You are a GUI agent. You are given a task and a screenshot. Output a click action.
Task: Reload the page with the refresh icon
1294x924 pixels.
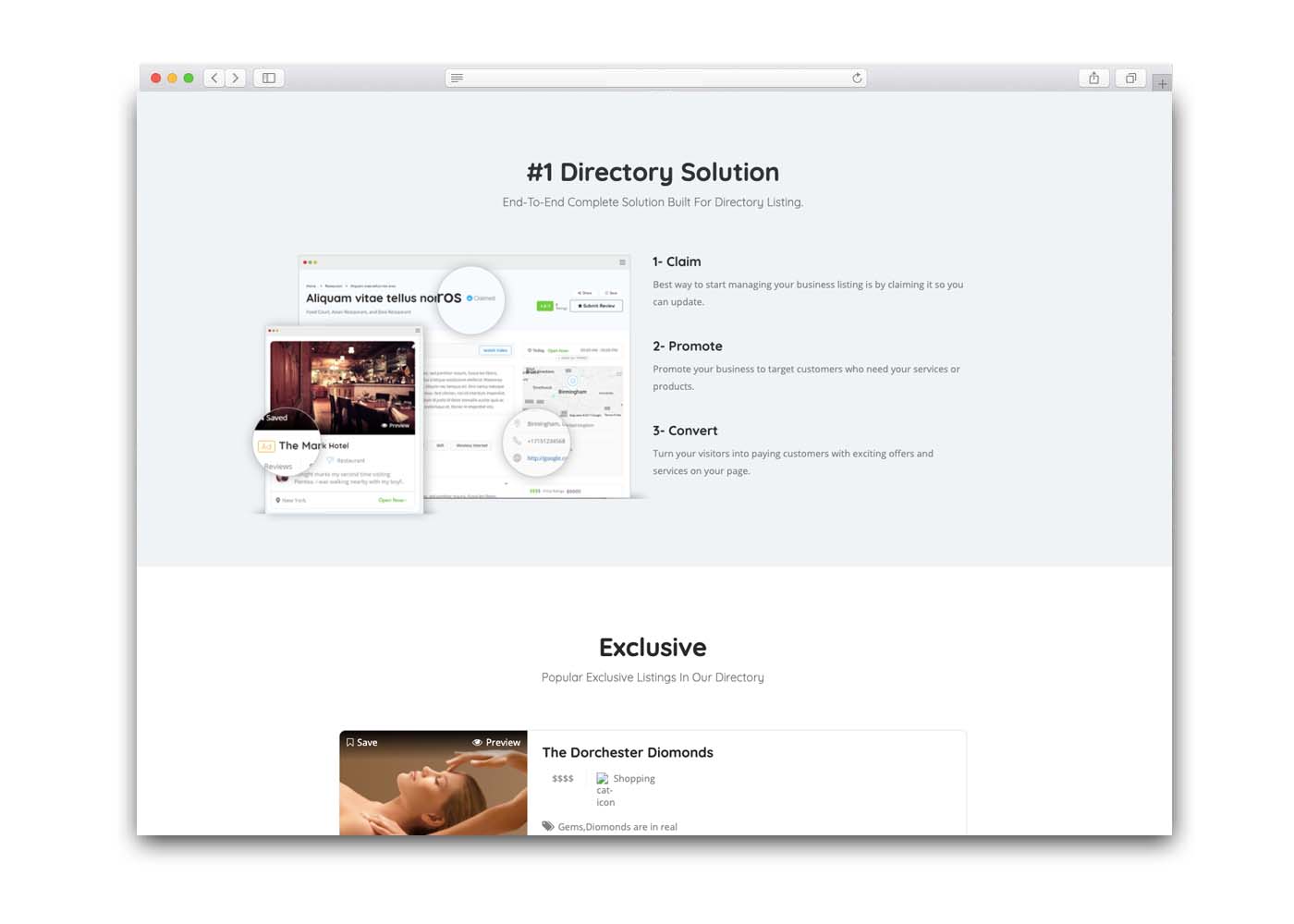(857, 78)
